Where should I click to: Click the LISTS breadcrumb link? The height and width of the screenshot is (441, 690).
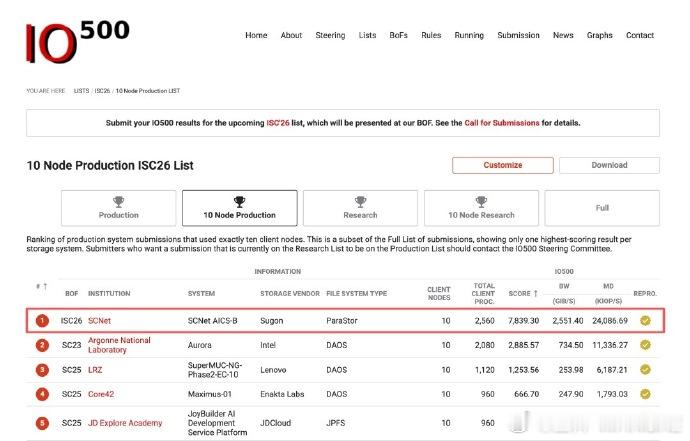[x=81, y=91]
